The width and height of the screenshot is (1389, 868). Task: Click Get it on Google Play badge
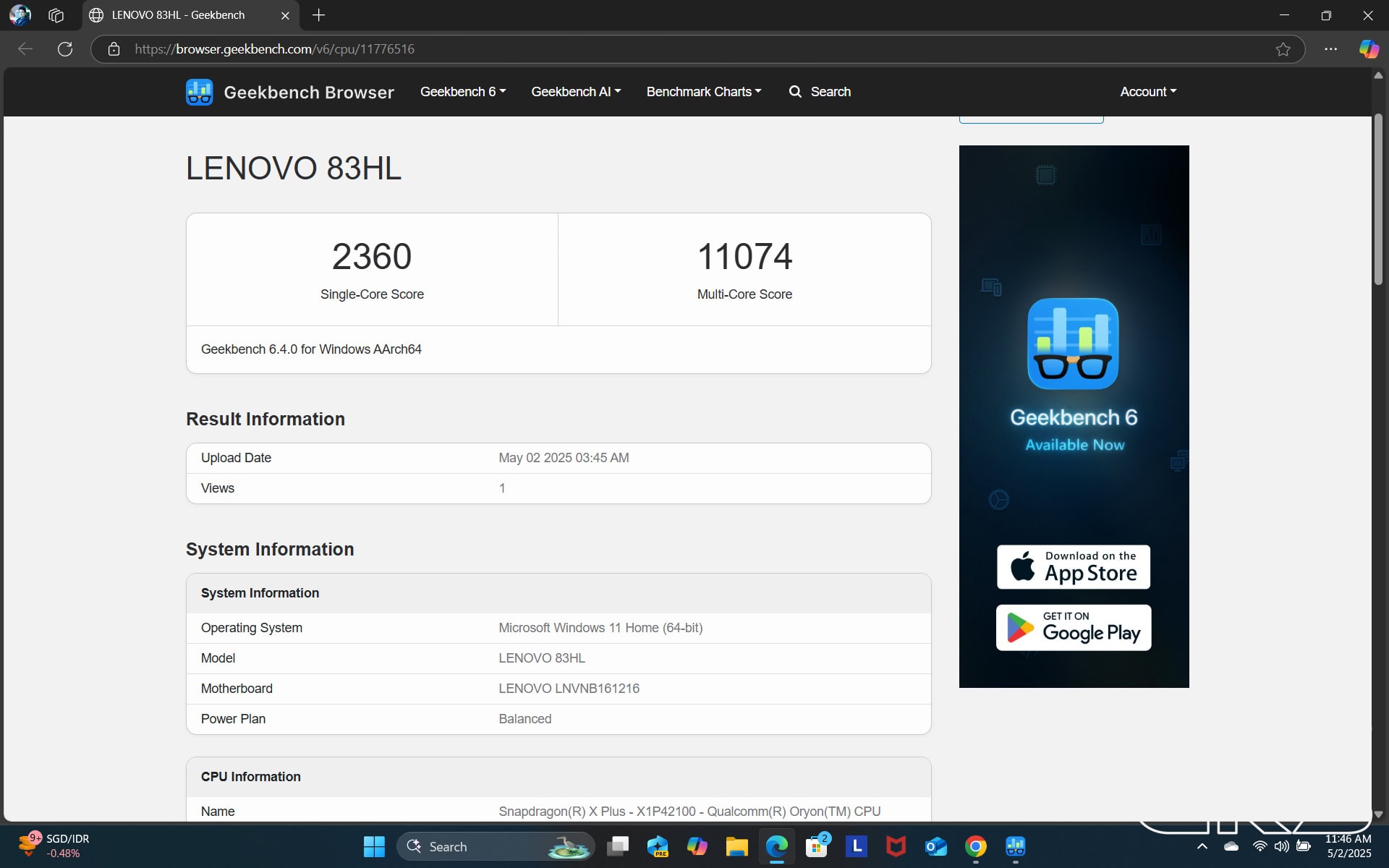click(x=1074, y=627)
